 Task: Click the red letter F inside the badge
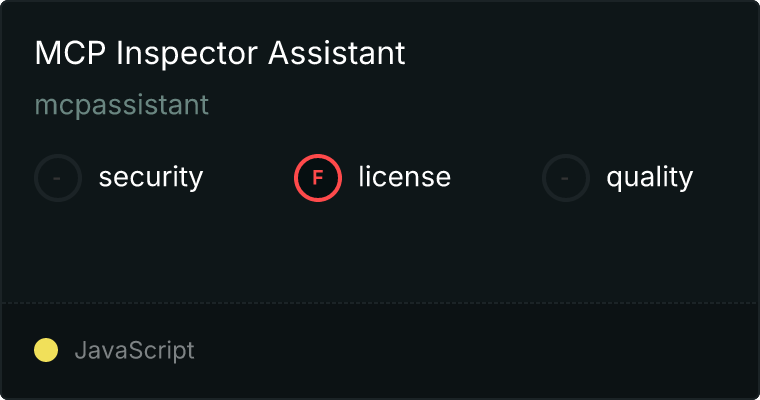coord(318,178)
